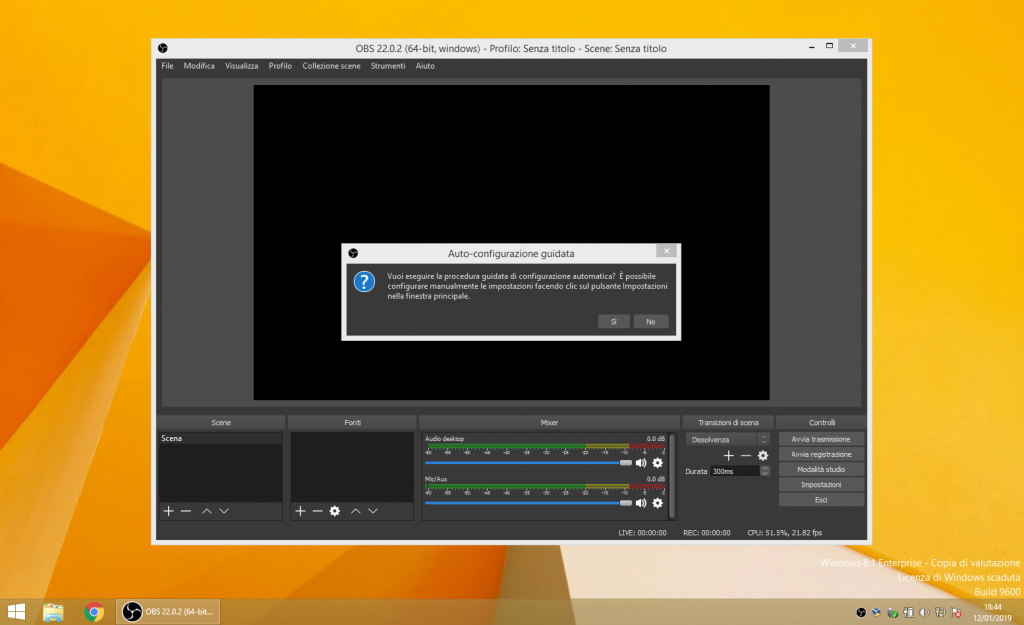This screenshot has height=625, width=1024.
Task: Open Impostazioni from the Controlli panel
Action: click(821, 485)
